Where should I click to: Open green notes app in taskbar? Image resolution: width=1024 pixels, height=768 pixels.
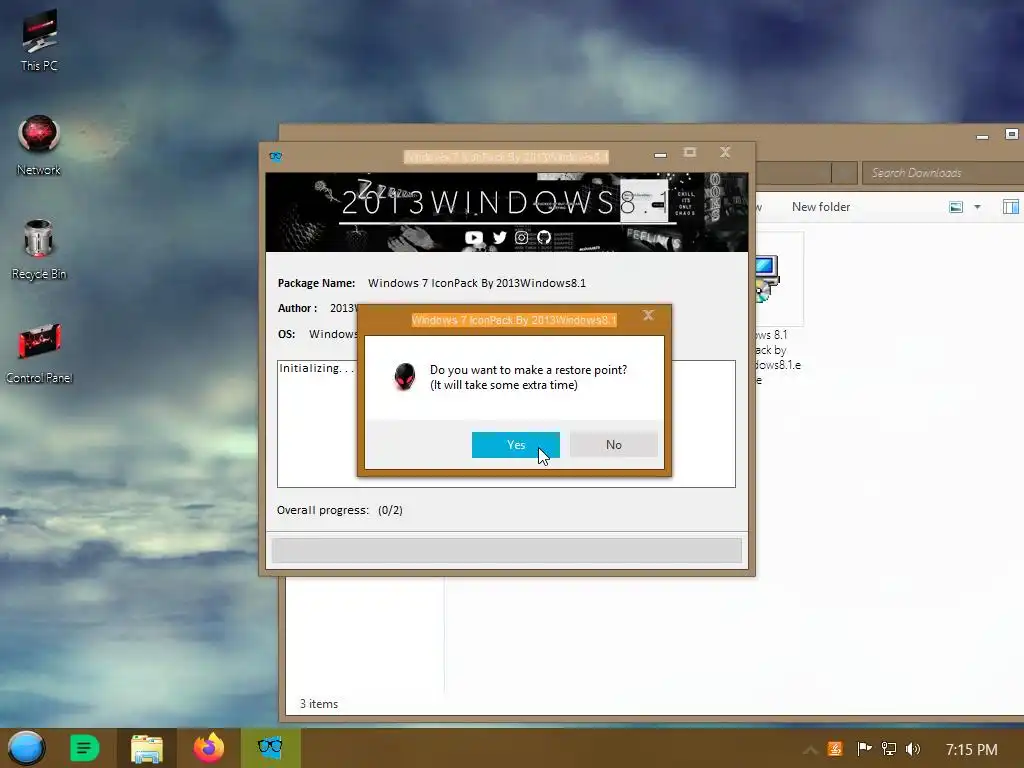pyautogui.click(x=84, y=748)
